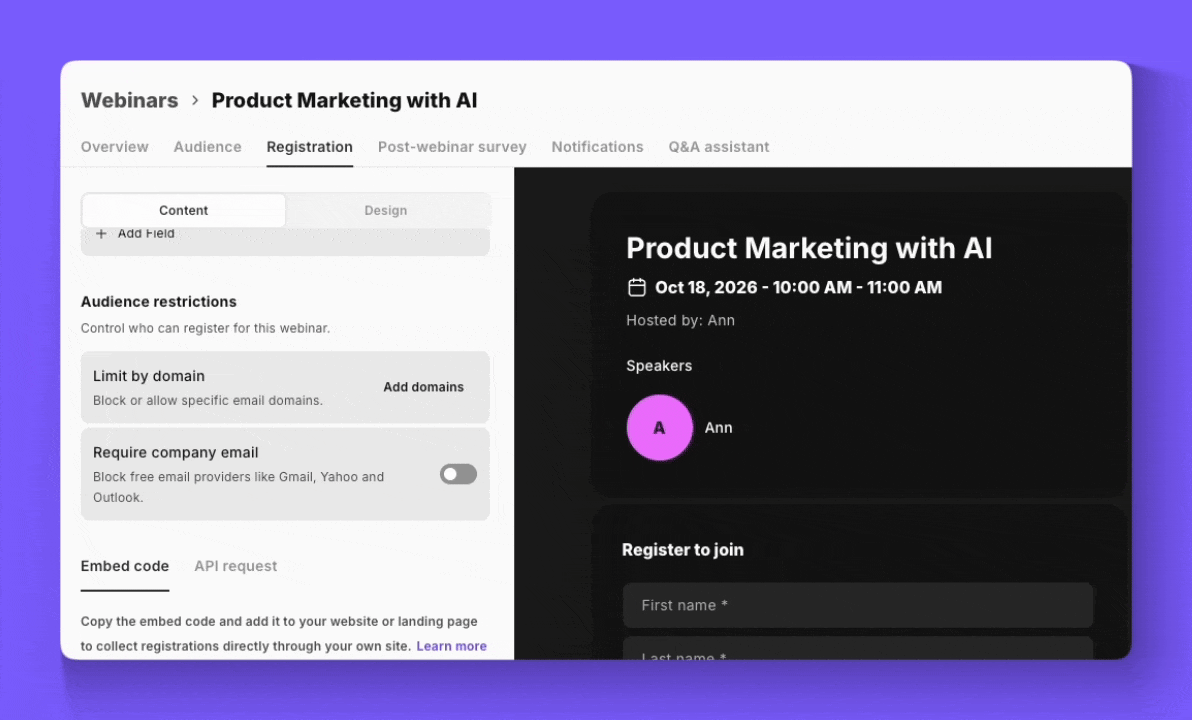This screenshot has width=1192, height=720.
Task: Switch to the API request tab
Action: point(236,566)
